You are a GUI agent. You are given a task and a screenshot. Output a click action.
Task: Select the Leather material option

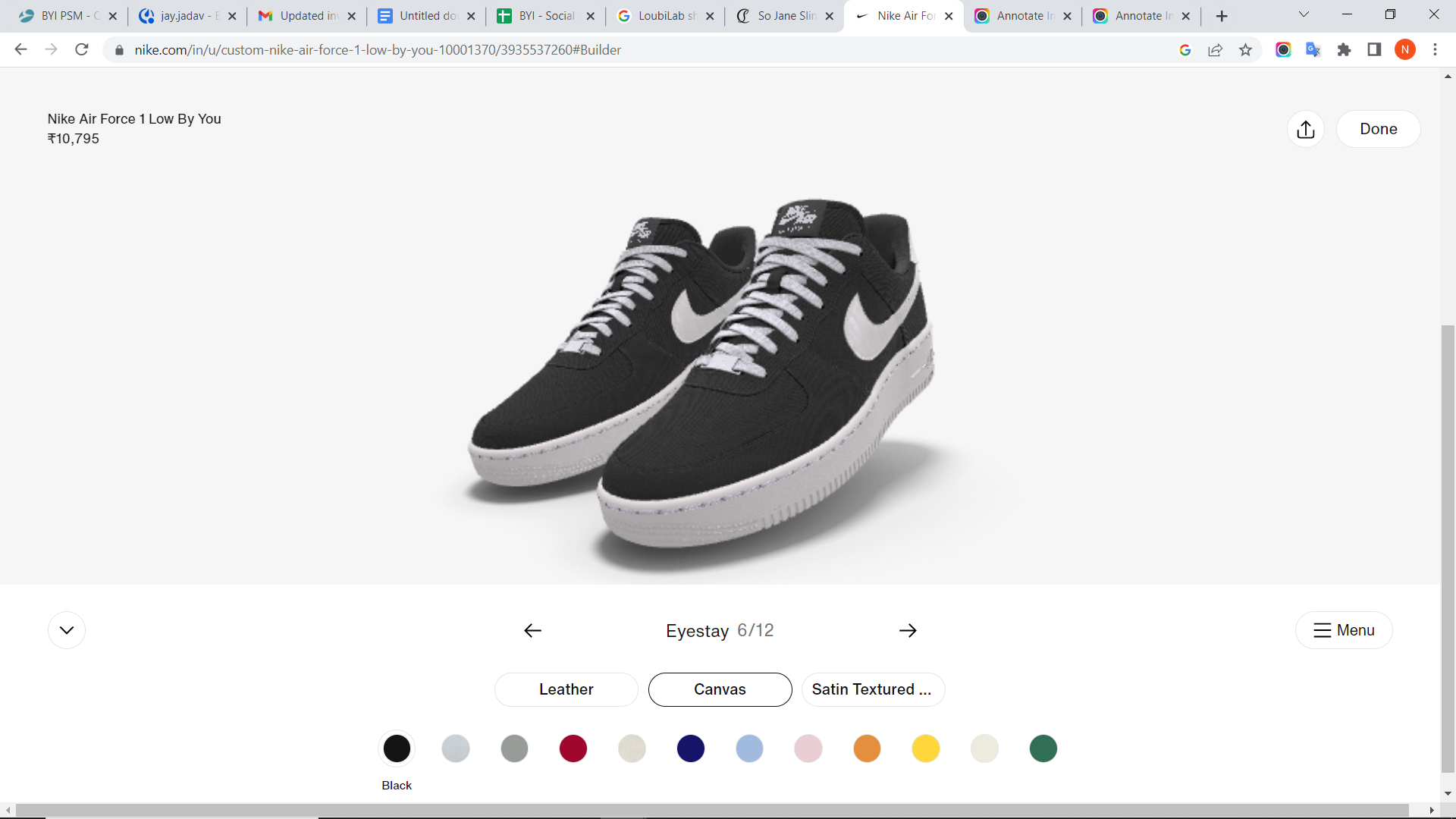click(x=566, y=689)
